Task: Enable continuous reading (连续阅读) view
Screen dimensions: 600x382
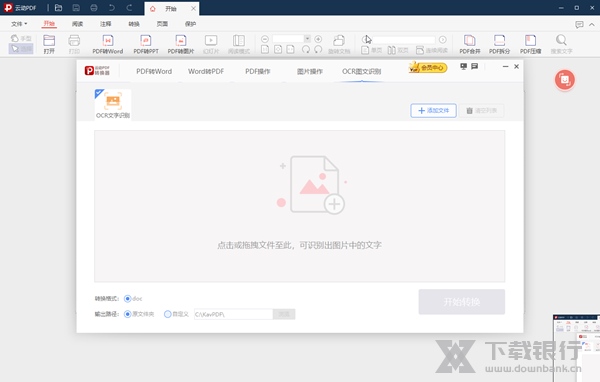Action: tap(432, 50)
